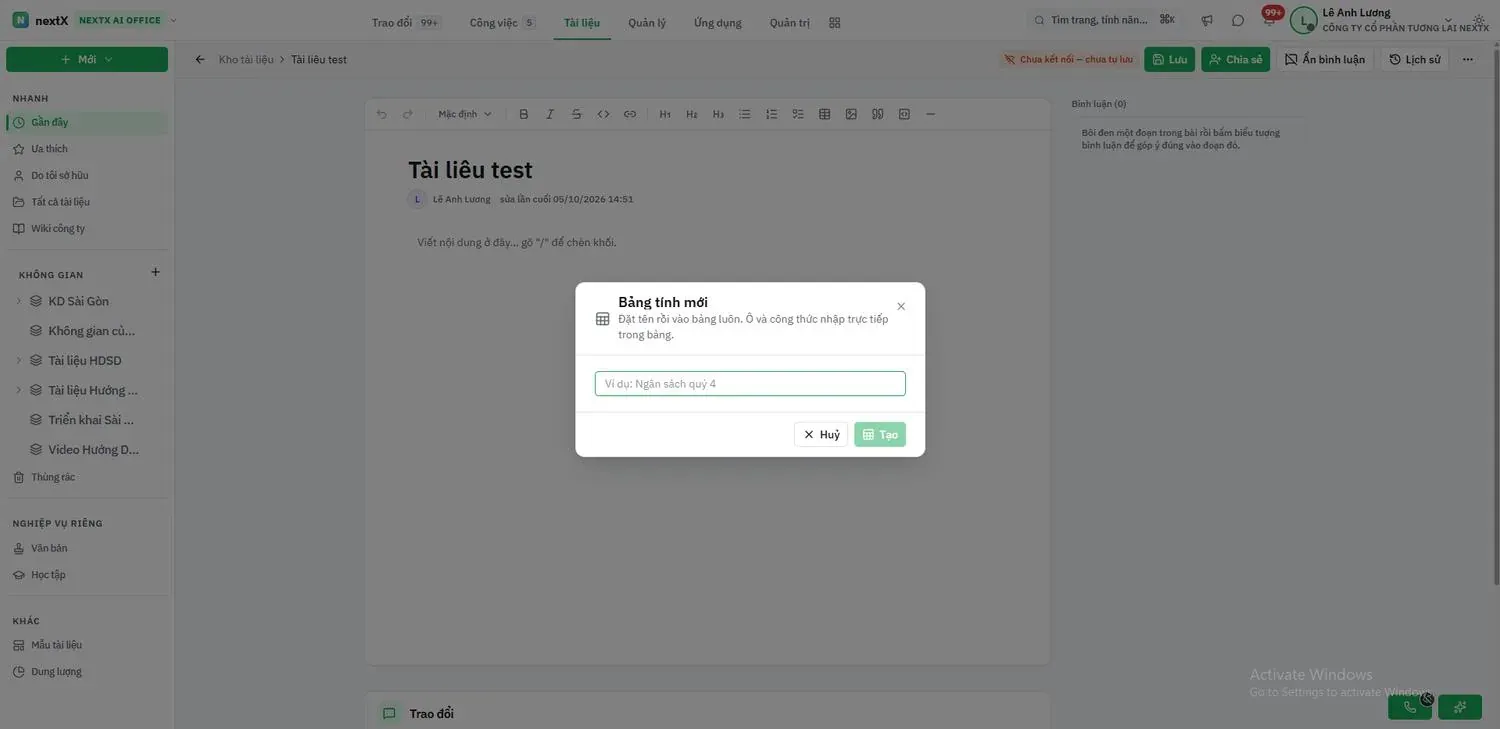Toggle bold formatting in the editor toolbar
1500x729 pixels.
click(524, 114)
